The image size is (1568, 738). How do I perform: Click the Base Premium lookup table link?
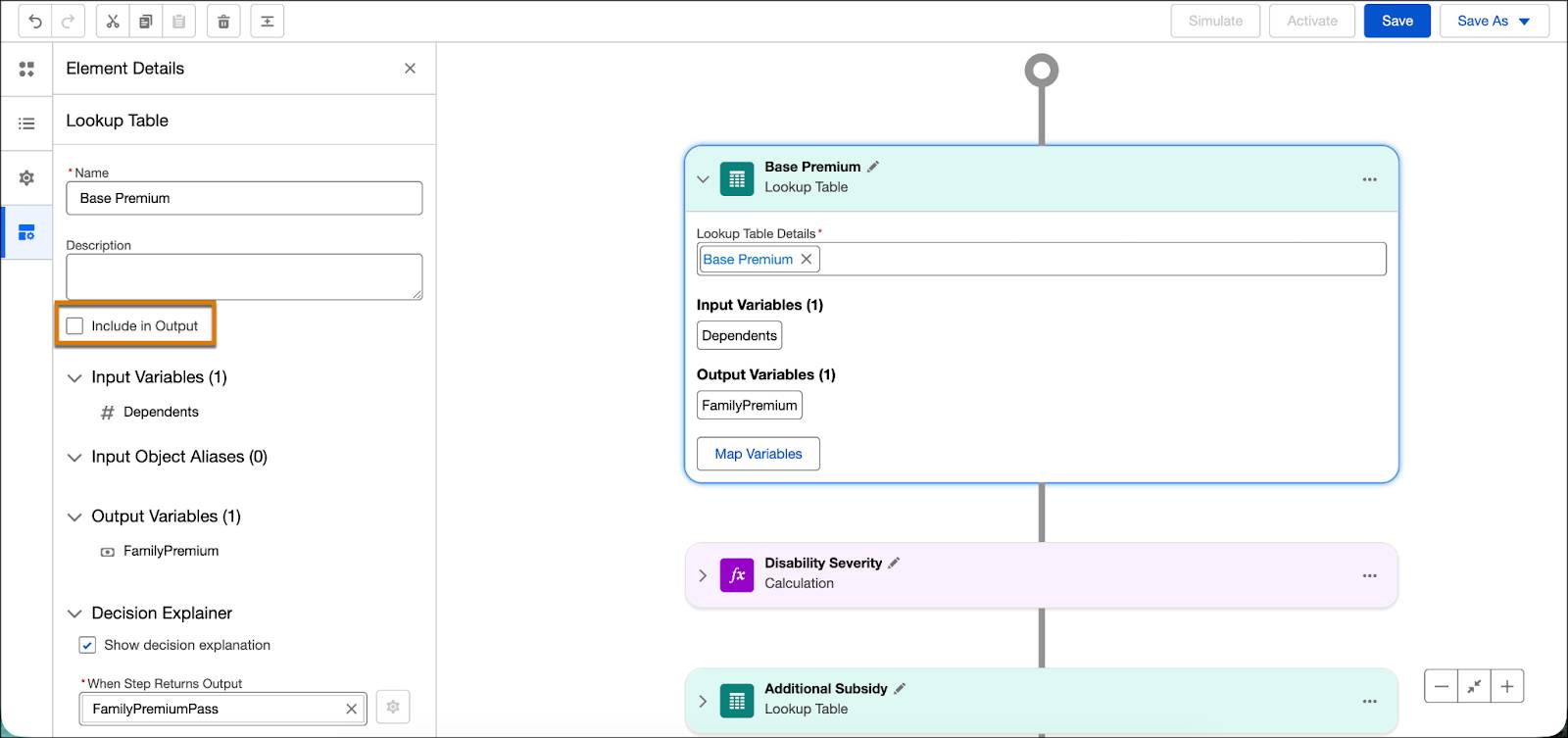coord(748,259)
